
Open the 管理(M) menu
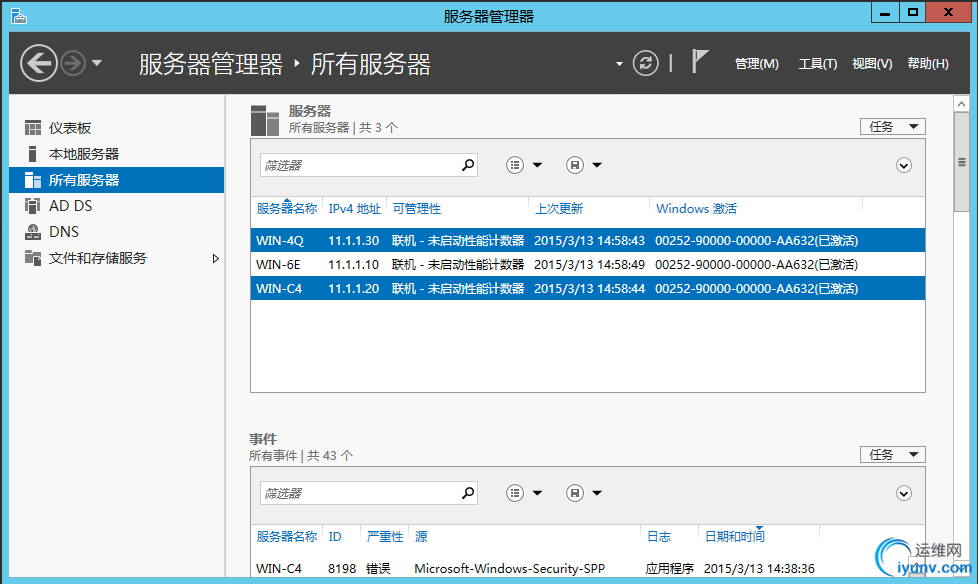click(x=756, y=64)
